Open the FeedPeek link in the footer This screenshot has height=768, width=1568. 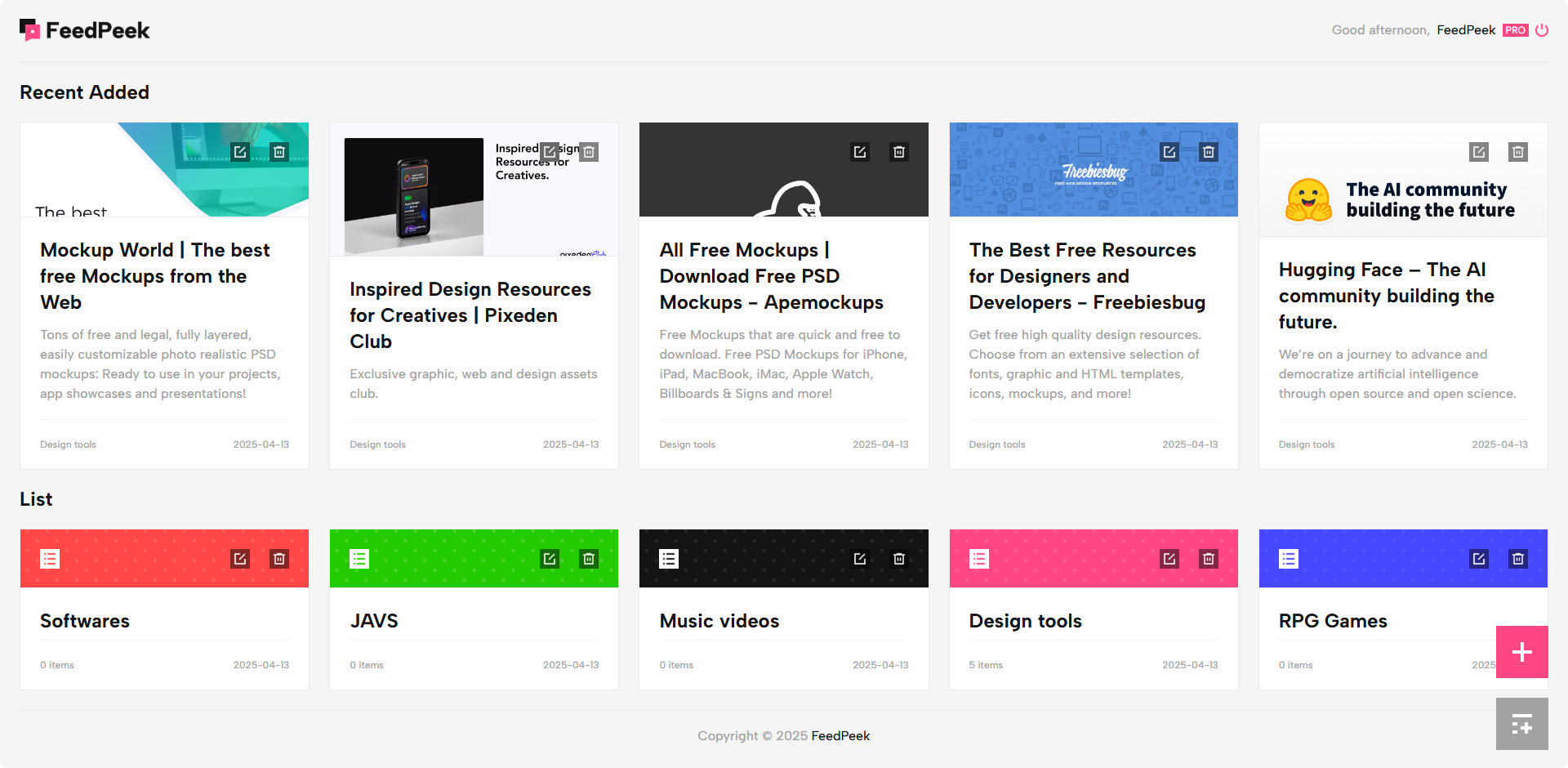[x=840, y=735]
